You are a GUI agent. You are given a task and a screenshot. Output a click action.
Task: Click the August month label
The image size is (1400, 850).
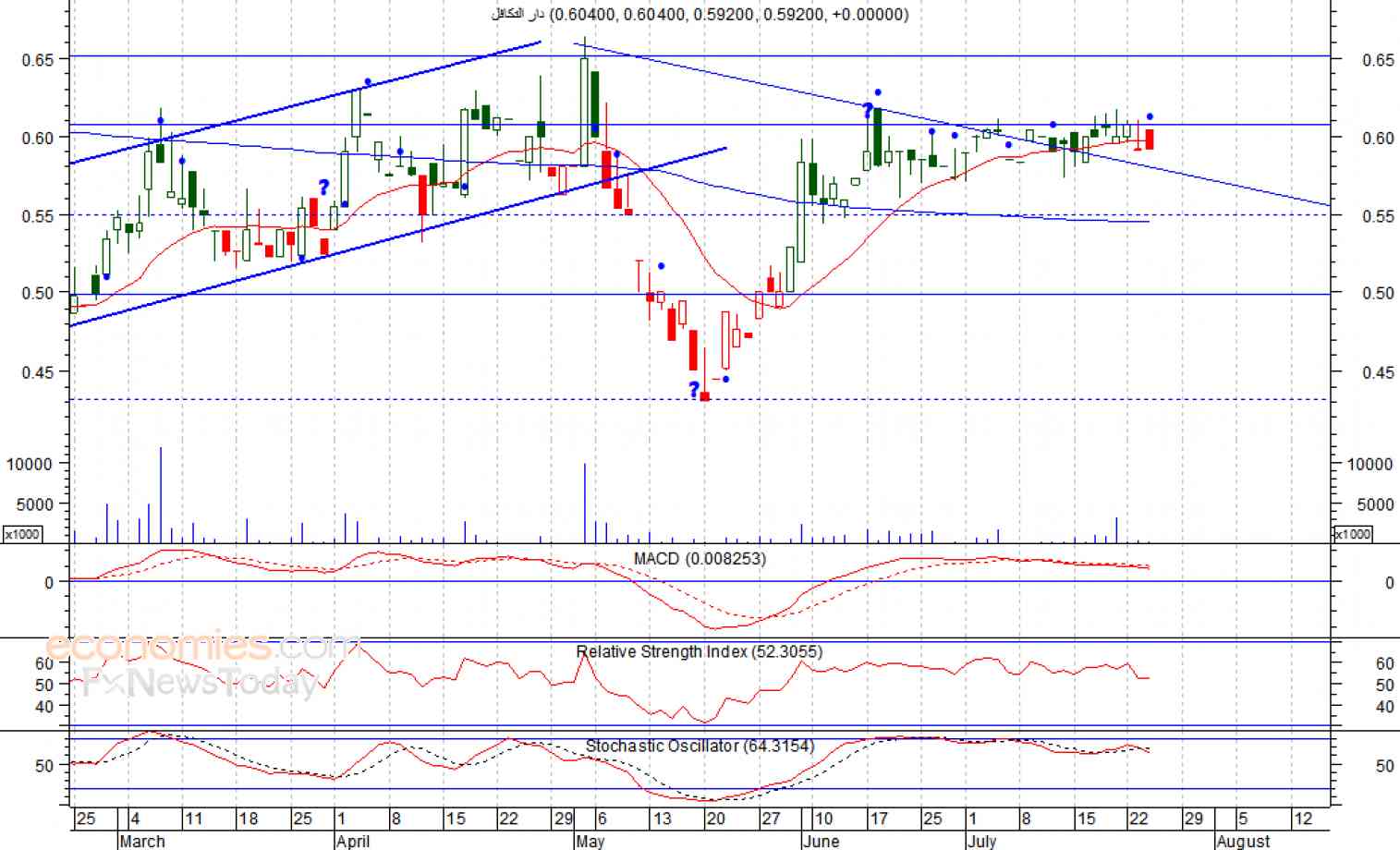(1243, 842)
